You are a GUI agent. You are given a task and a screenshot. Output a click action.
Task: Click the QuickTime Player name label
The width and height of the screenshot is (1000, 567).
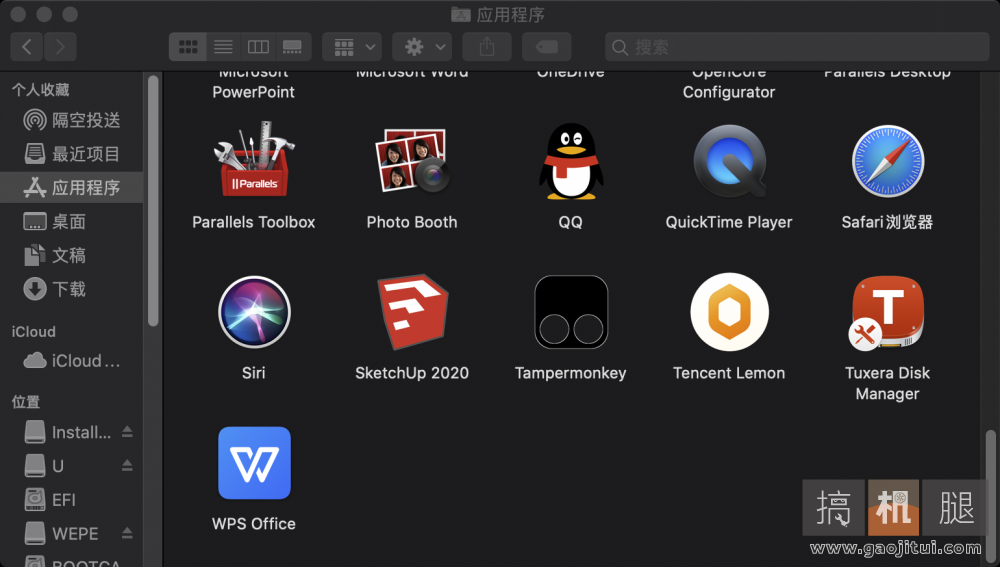(x=729, y=222)
